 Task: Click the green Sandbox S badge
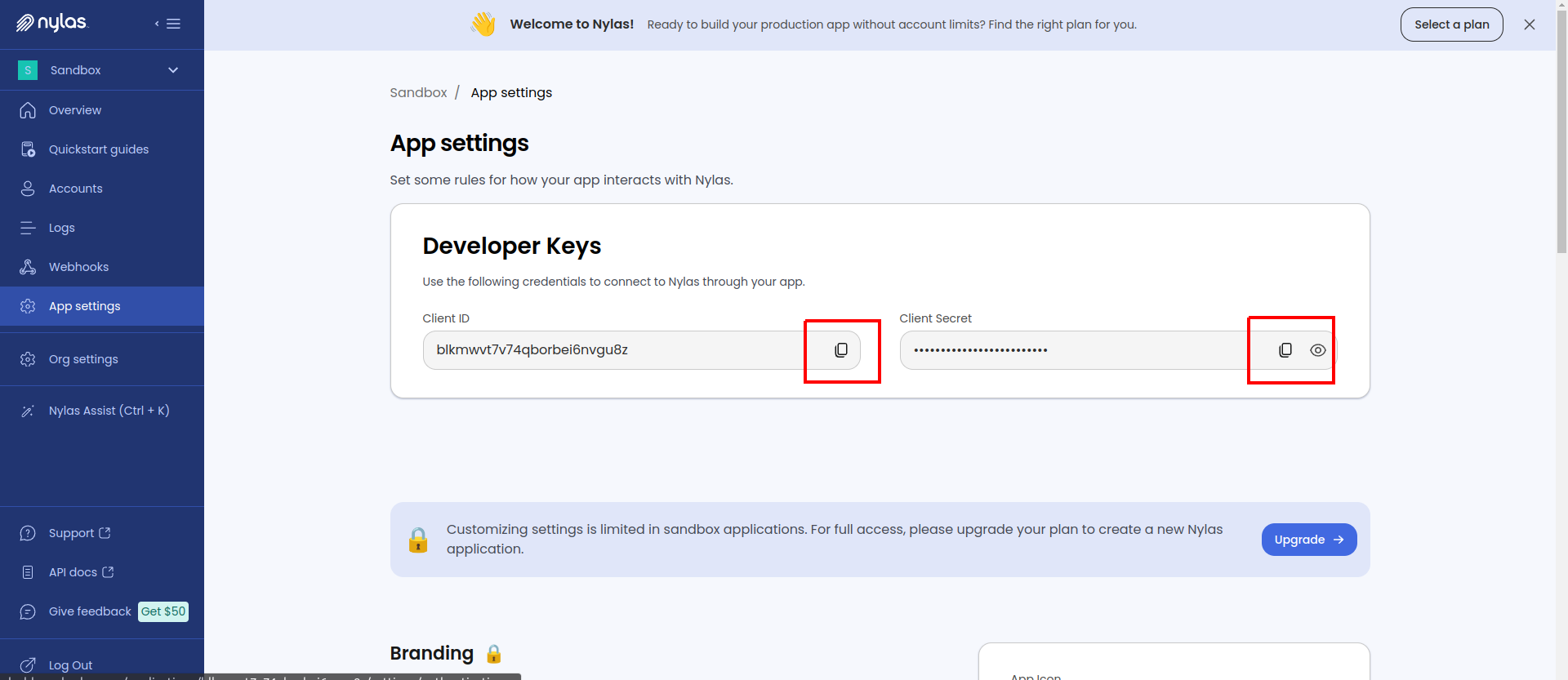click(x=28, y=70)
